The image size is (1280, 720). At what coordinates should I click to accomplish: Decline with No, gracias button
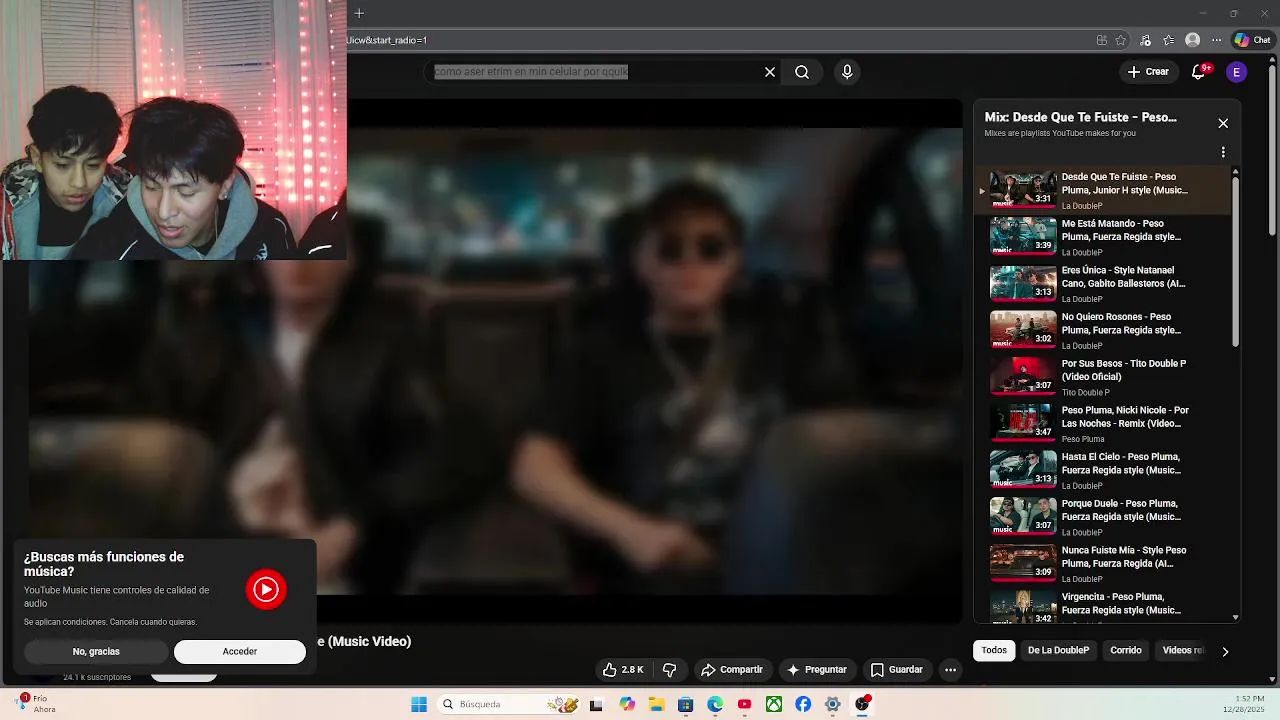click(x=96, y=652)
